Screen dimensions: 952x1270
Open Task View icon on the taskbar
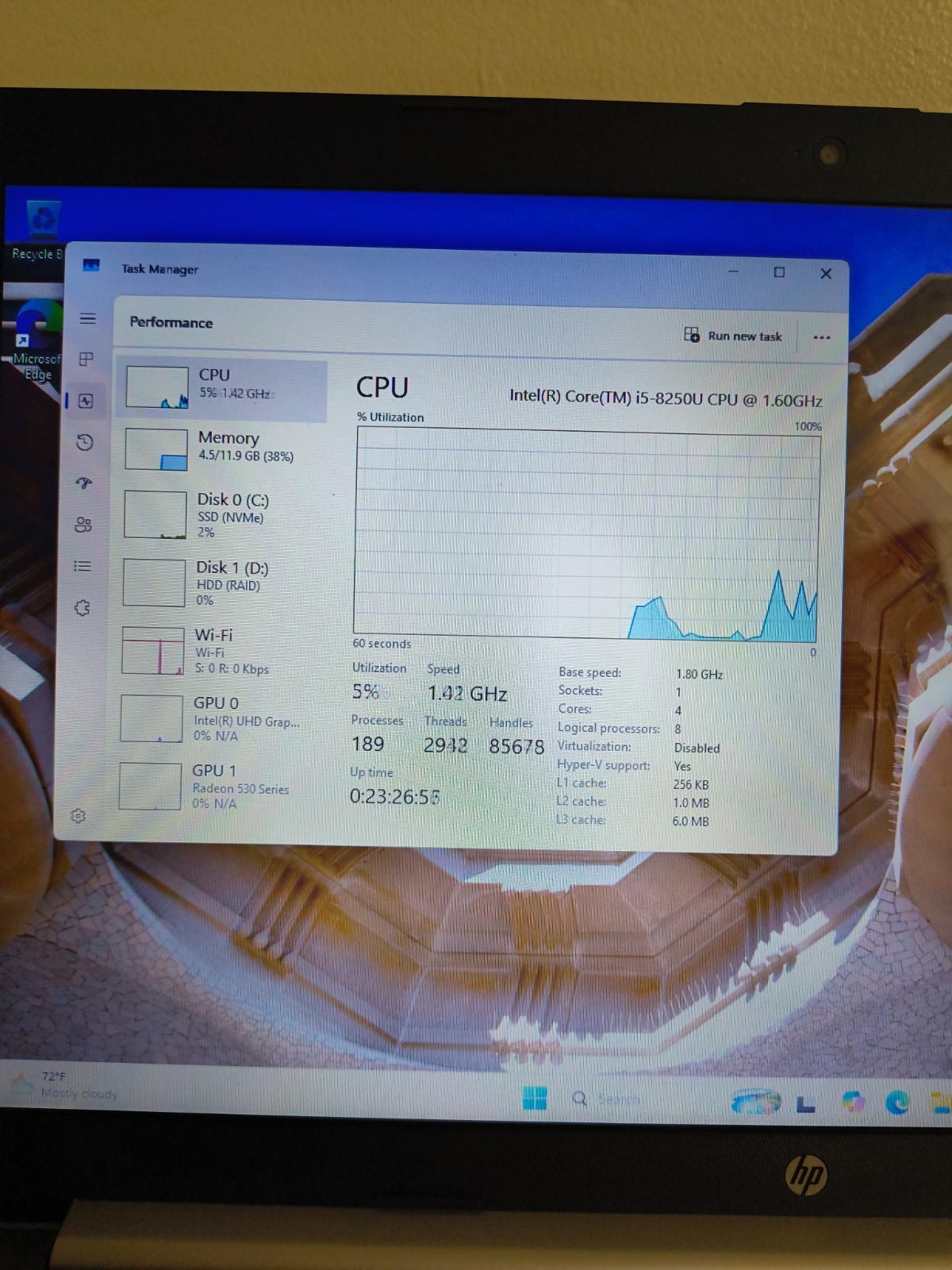[805, 1103]
